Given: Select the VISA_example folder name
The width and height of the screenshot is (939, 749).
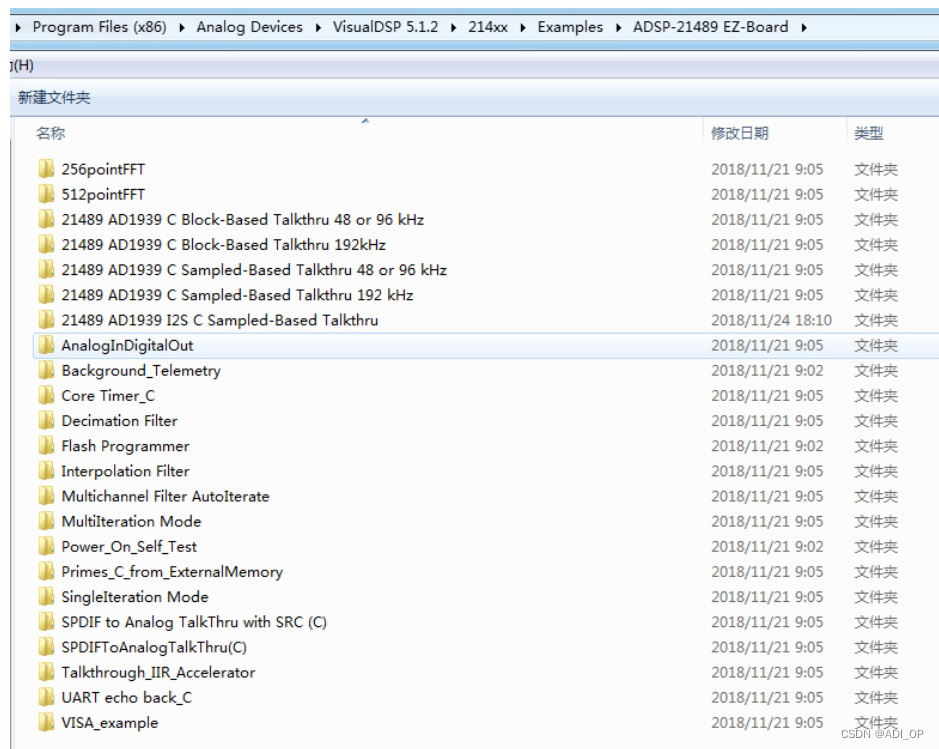Looking at the screenshot, I should click(x=110, y=723).
